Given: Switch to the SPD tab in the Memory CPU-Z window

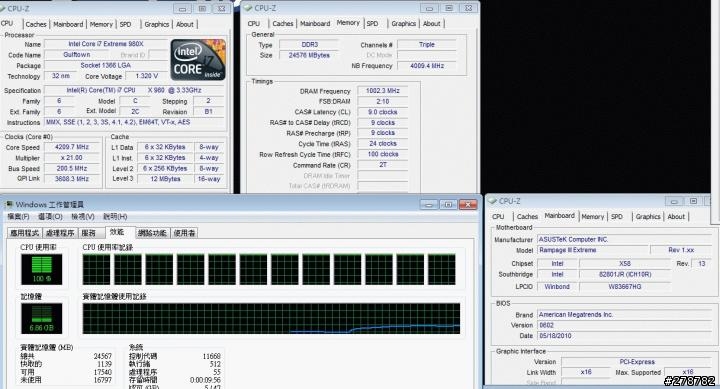Looking at the screenshot, I should (x=372, y=23).
